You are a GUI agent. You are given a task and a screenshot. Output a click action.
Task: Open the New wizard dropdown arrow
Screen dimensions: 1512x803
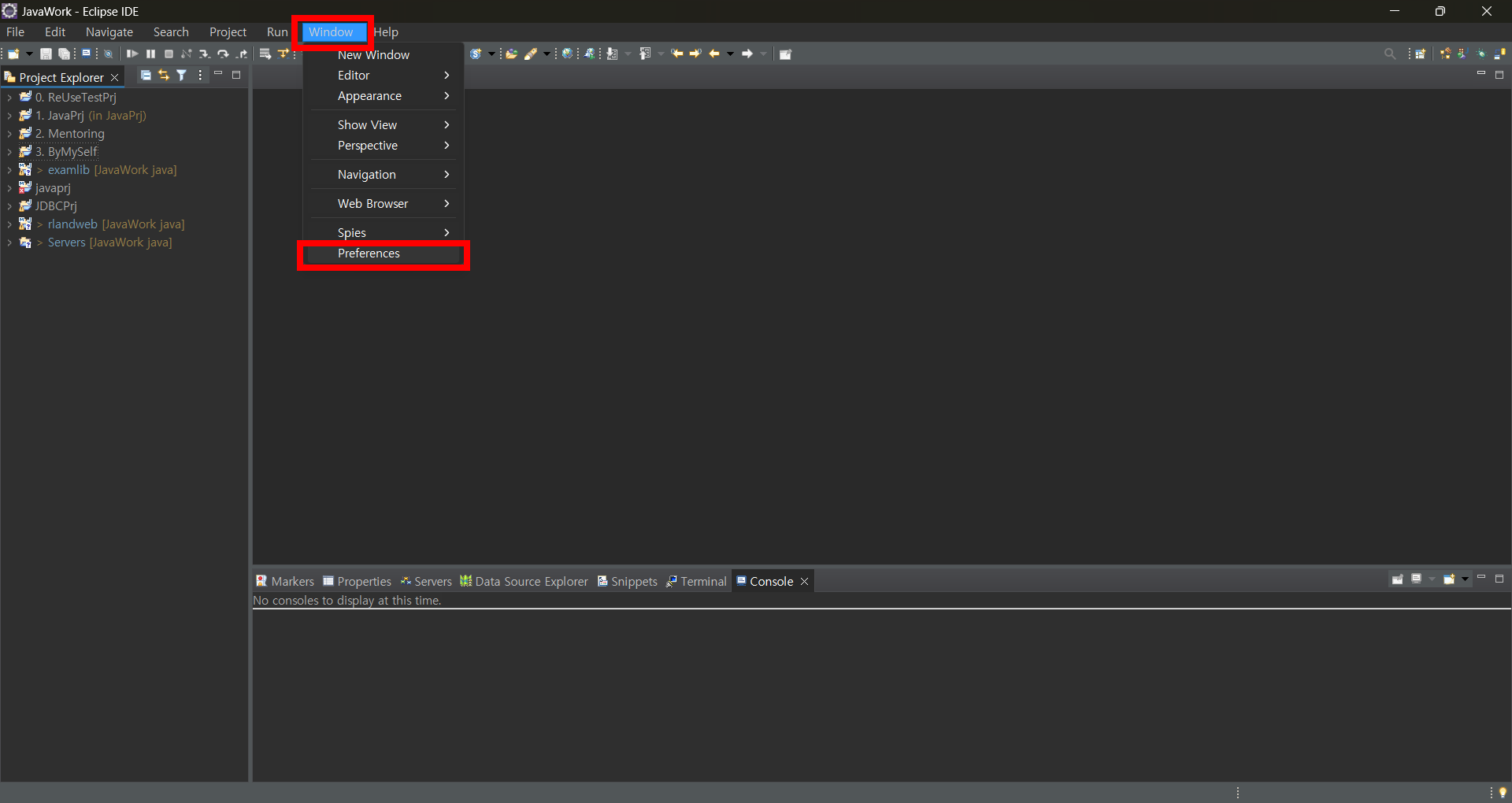pos(29,54)
